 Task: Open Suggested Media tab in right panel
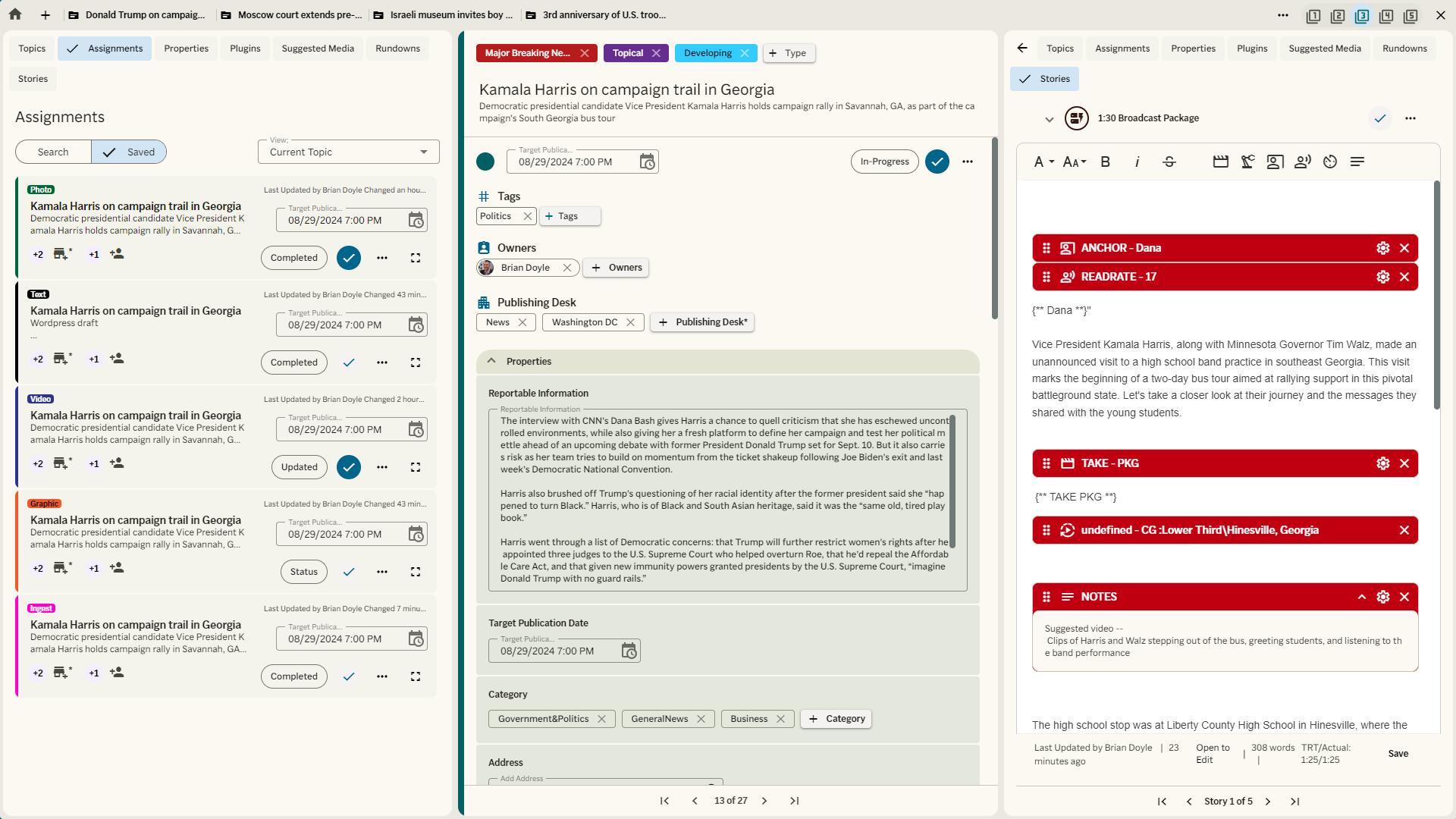1324,49
